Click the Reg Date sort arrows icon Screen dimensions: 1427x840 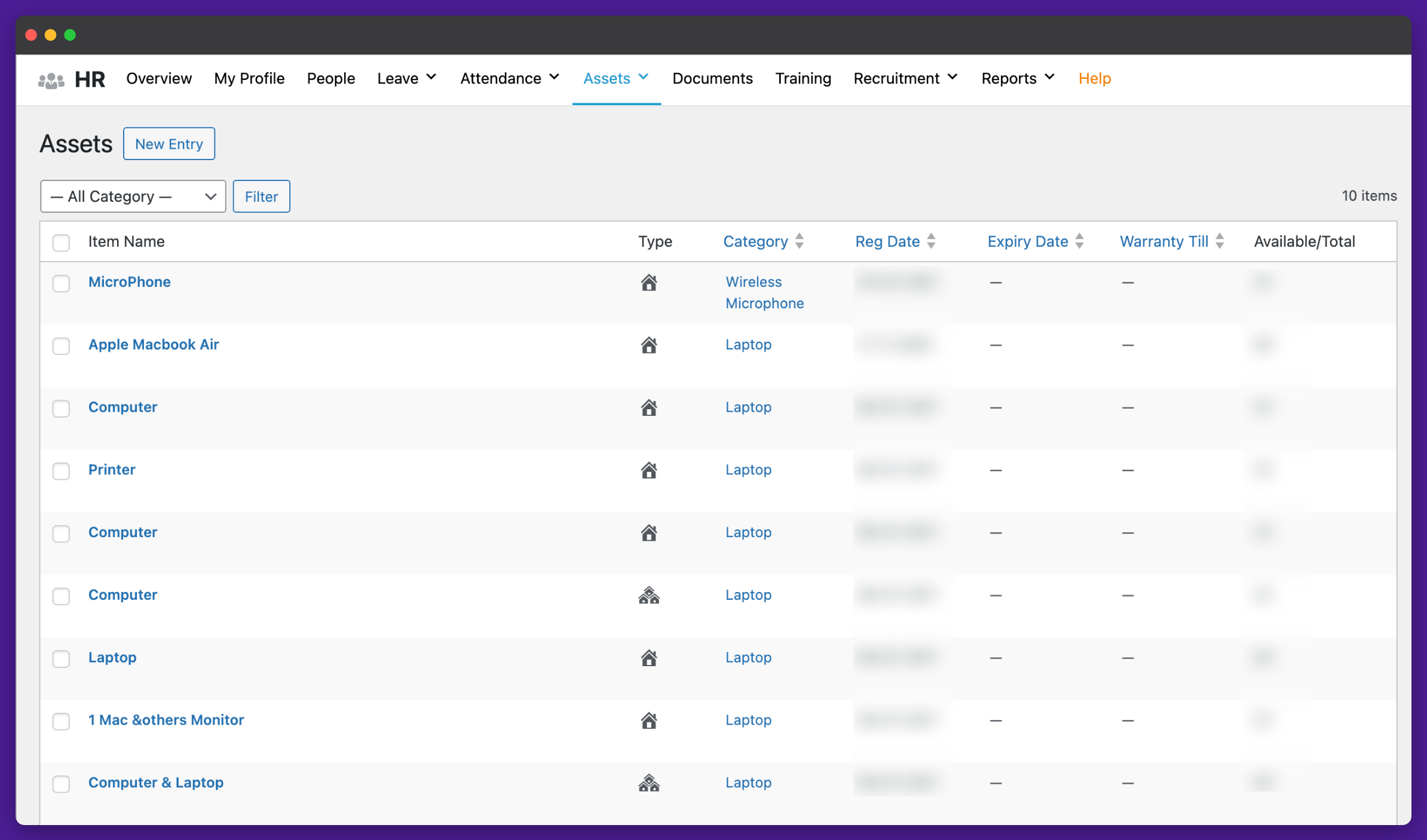pyautogui.click(x=931, y=241)
